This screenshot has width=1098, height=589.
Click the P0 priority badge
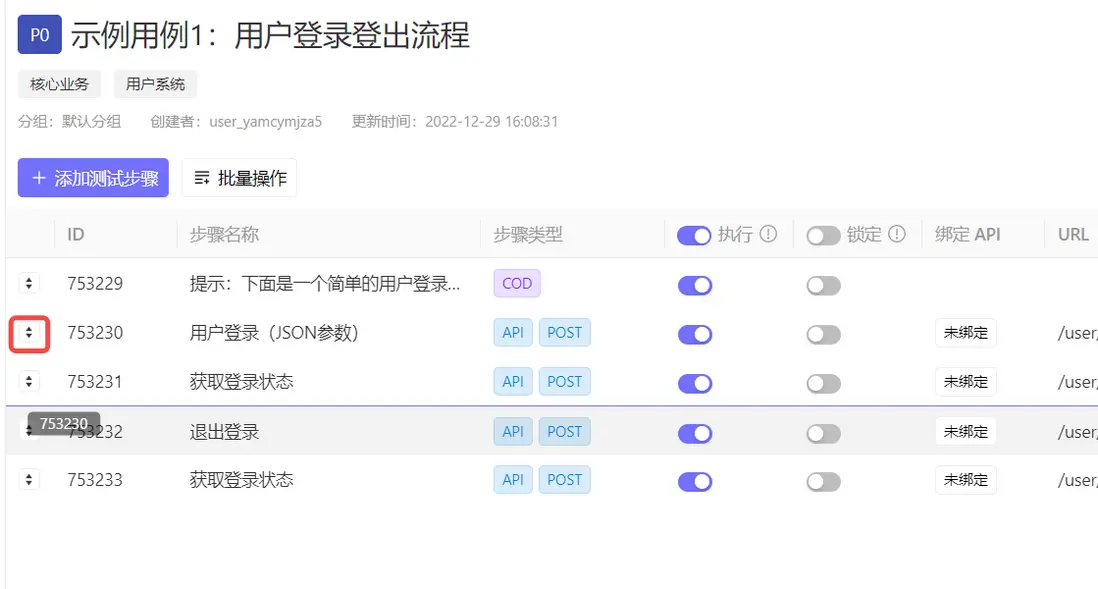[39, 36]
